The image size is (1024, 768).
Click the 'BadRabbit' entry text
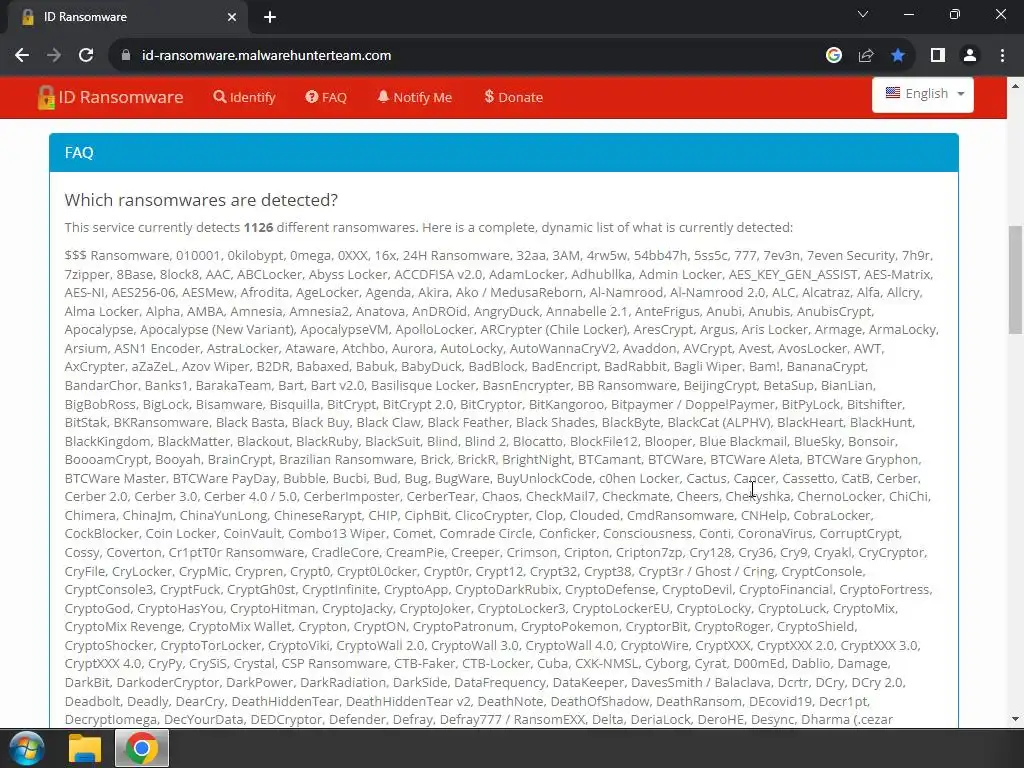tap(633, 366)
